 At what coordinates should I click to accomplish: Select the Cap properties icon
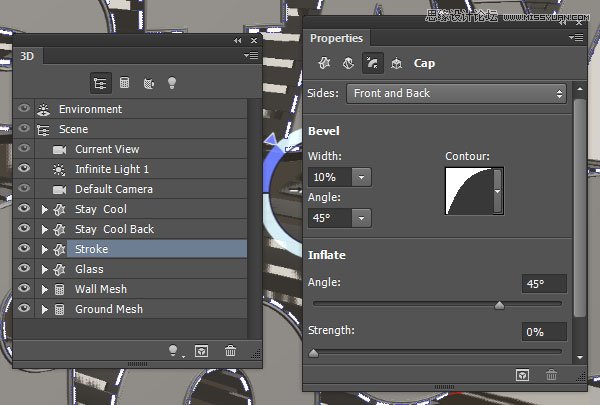(x=372, y=63)
